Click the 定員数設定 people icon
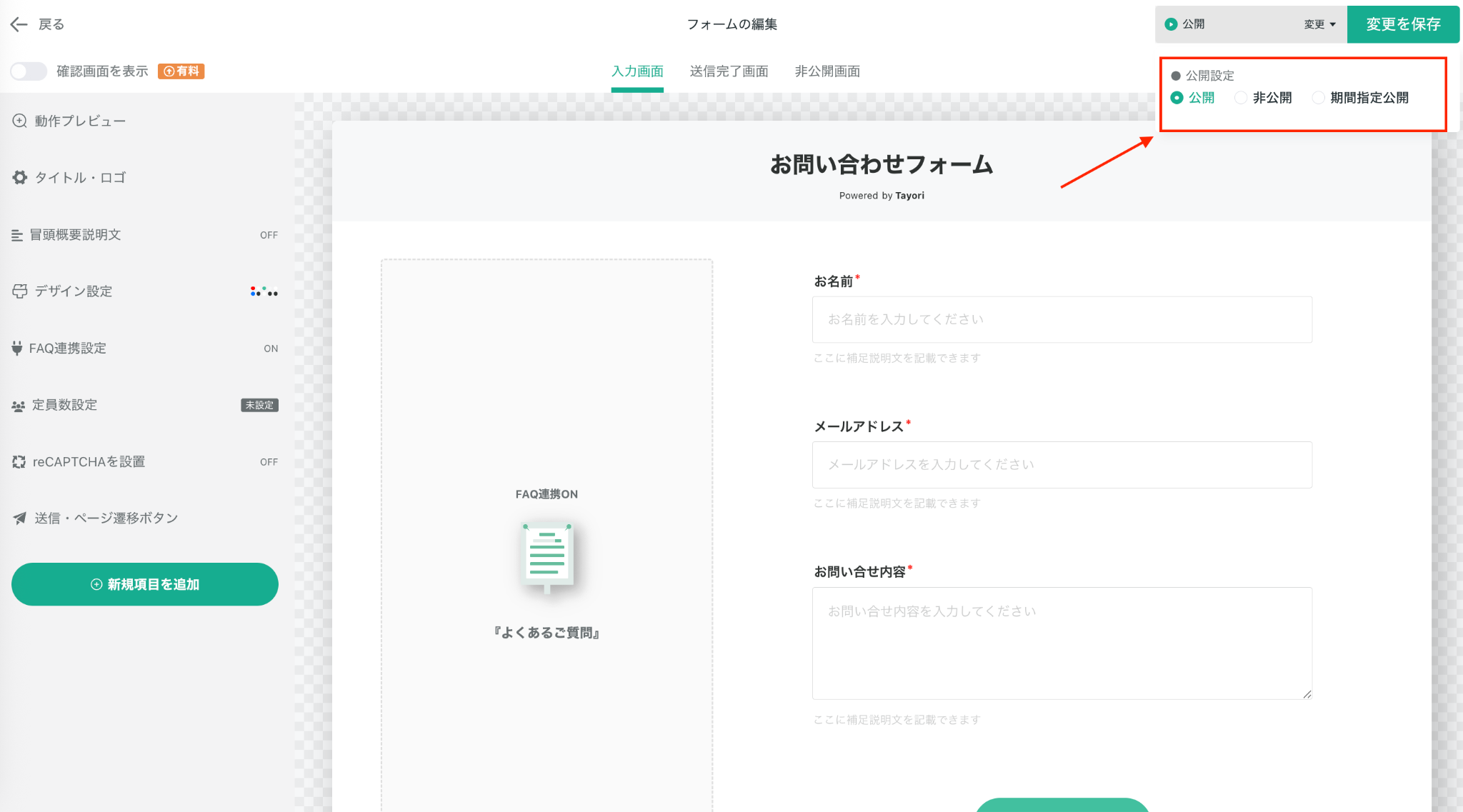 (x=19, y=406)
